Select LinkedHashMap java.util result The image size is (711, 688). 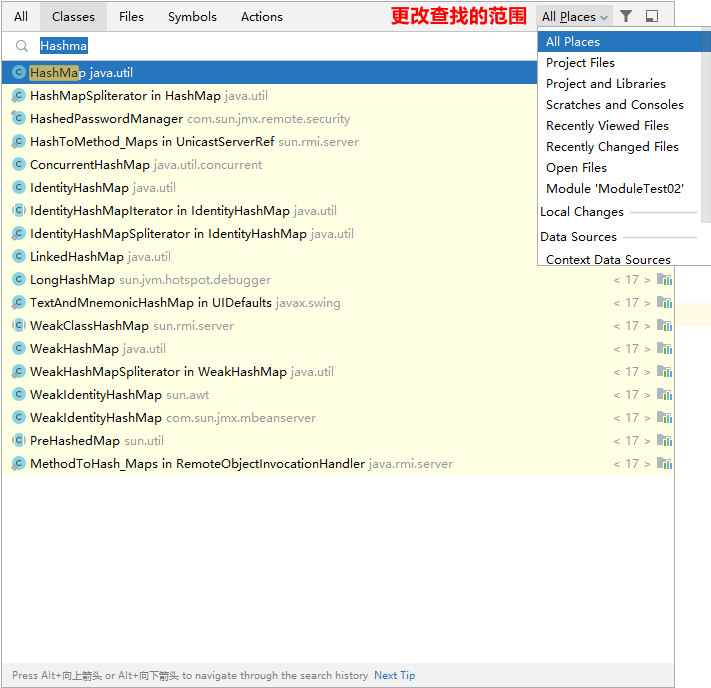tap(269, 257)
